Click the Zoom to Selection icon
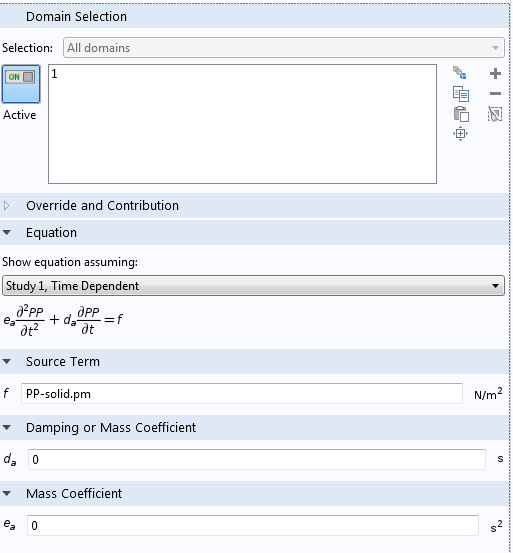 pyautogui.click(x=460, y=134)
